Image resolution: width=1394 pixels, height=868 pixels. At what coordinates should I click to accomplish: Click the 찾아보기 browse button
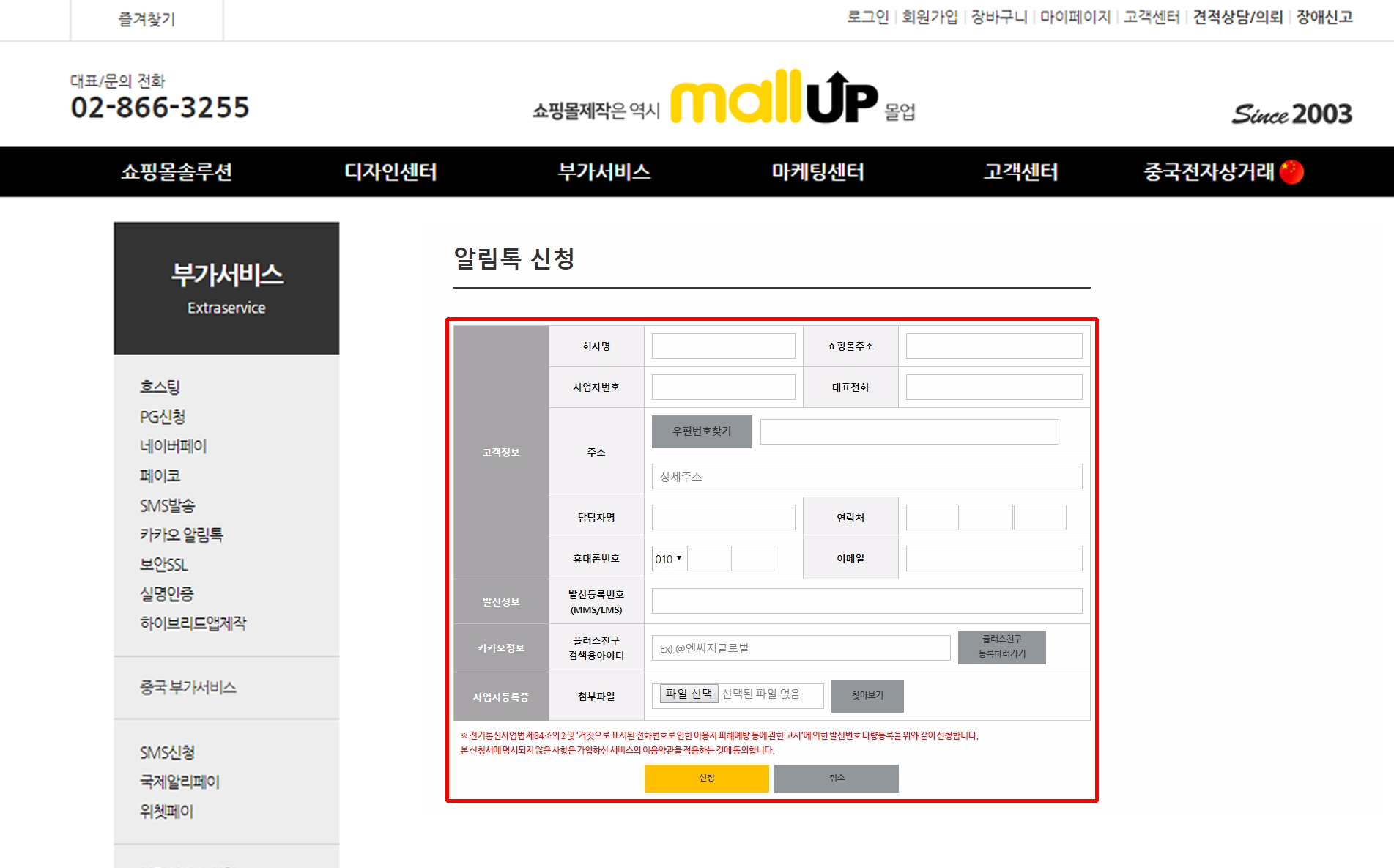[x=867, y=696]
